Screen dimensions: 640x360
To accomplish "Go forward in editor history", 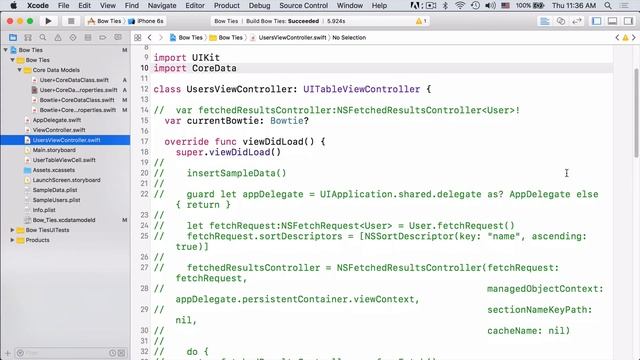I will click(160, 38).
